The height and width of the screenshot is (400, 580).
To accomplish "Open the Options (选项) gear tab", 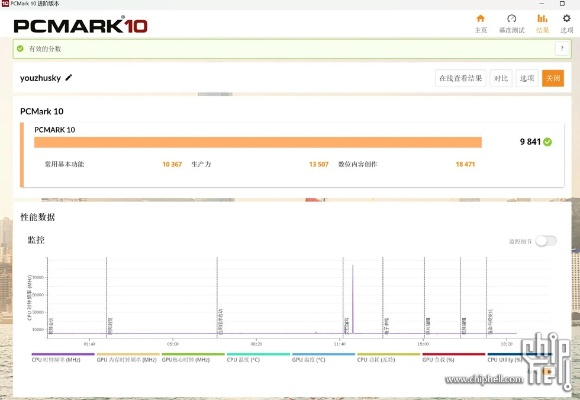I will pyautogui.click(x=566, y=23).
